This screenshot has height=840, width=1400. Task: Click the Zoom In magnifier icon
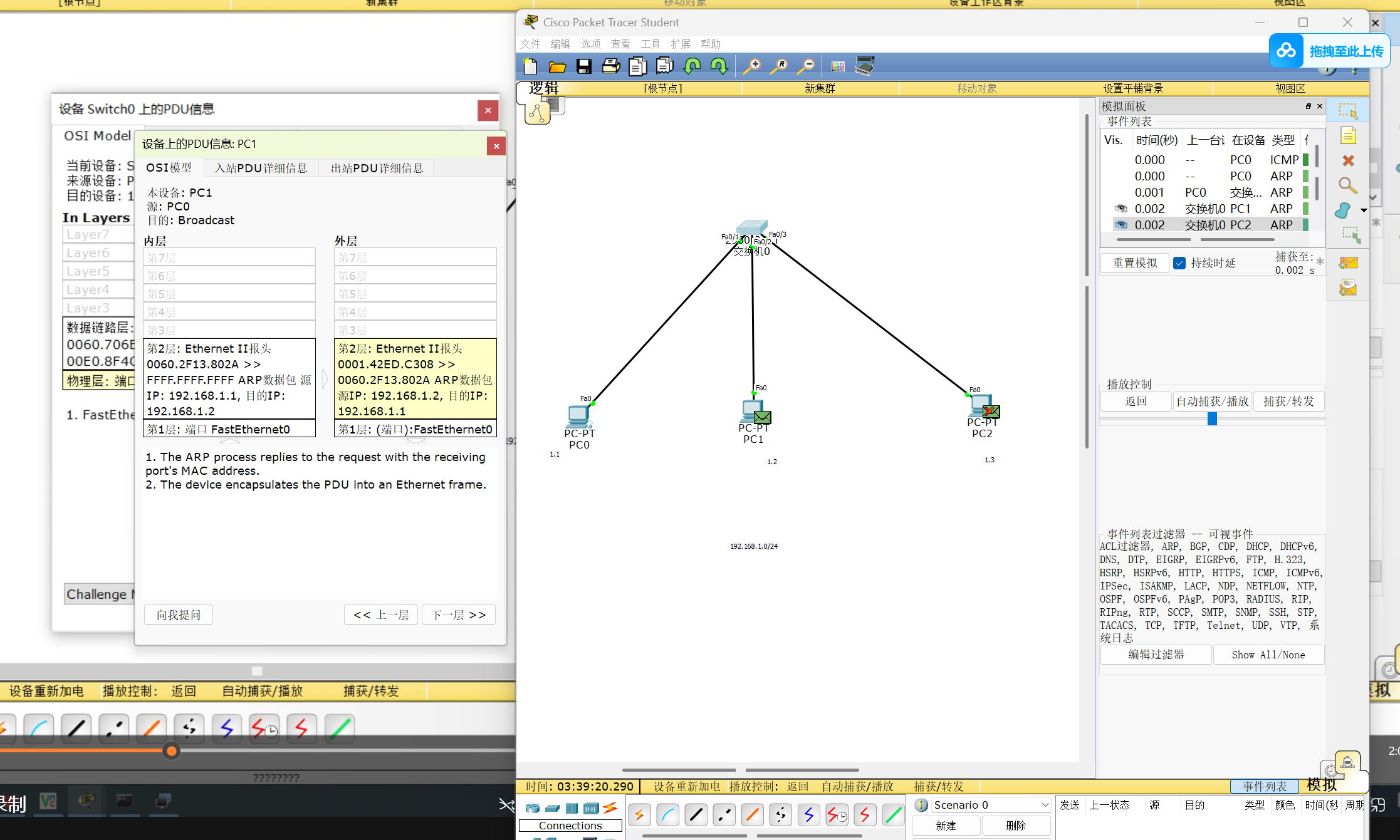(751, 66)
